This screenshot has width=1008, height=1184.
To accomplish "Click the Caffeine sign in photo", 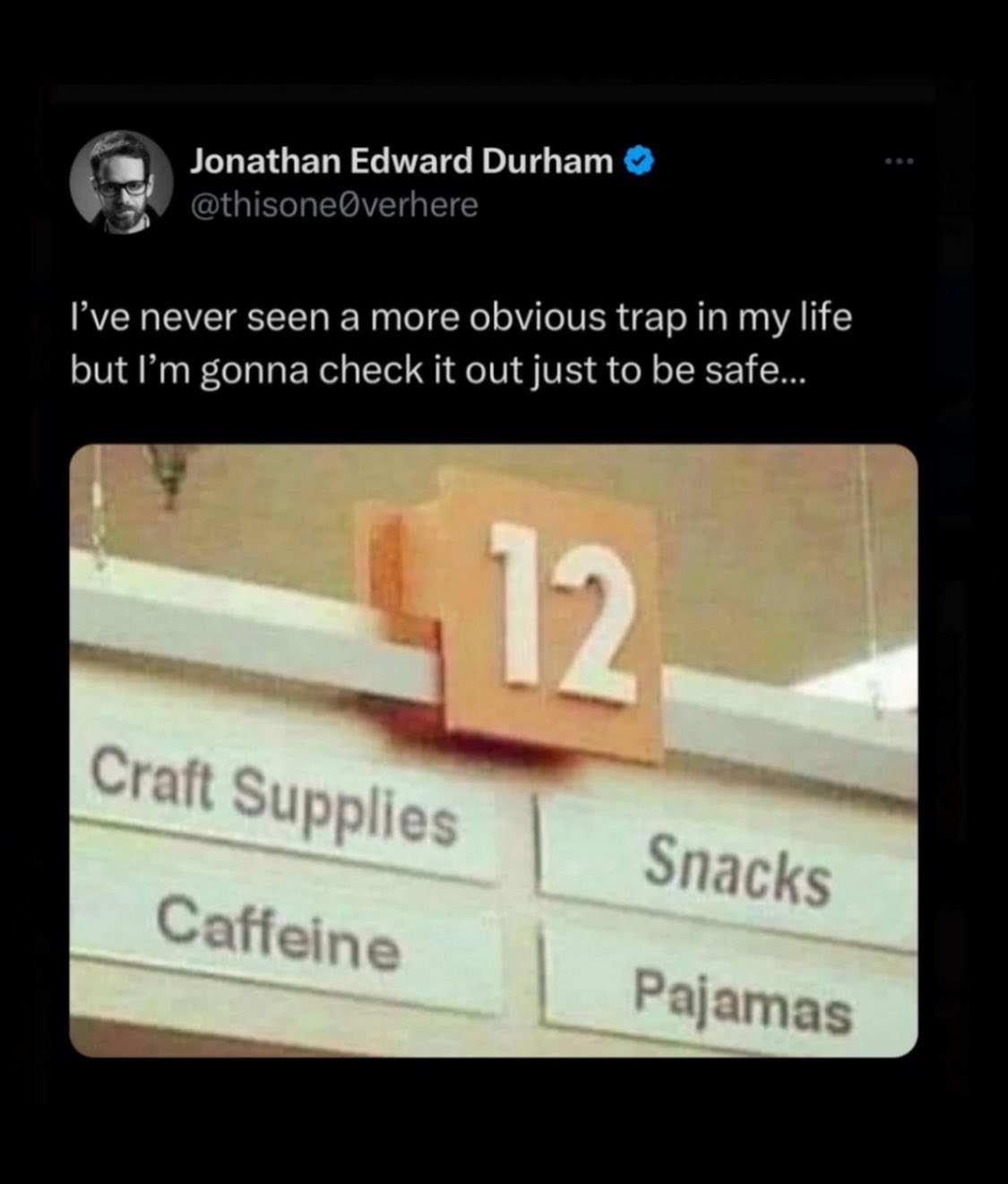I will 280,932.
